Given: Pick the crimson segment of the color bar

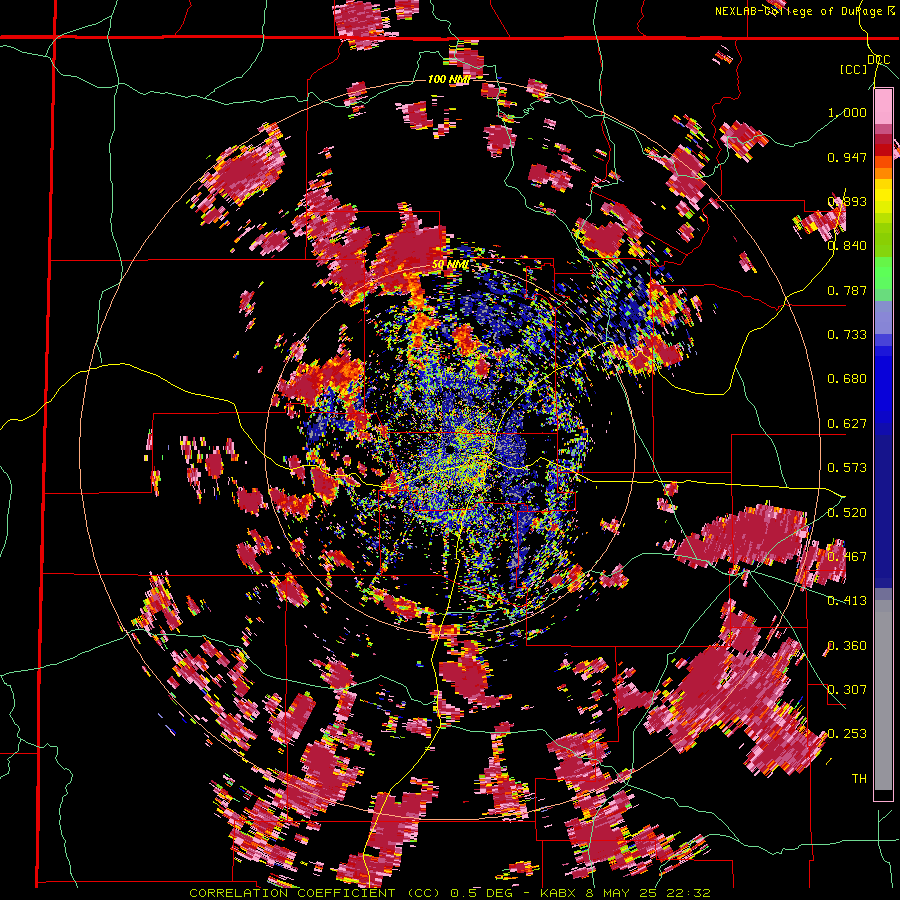Looking at the screenshot, I should point(883,139).
